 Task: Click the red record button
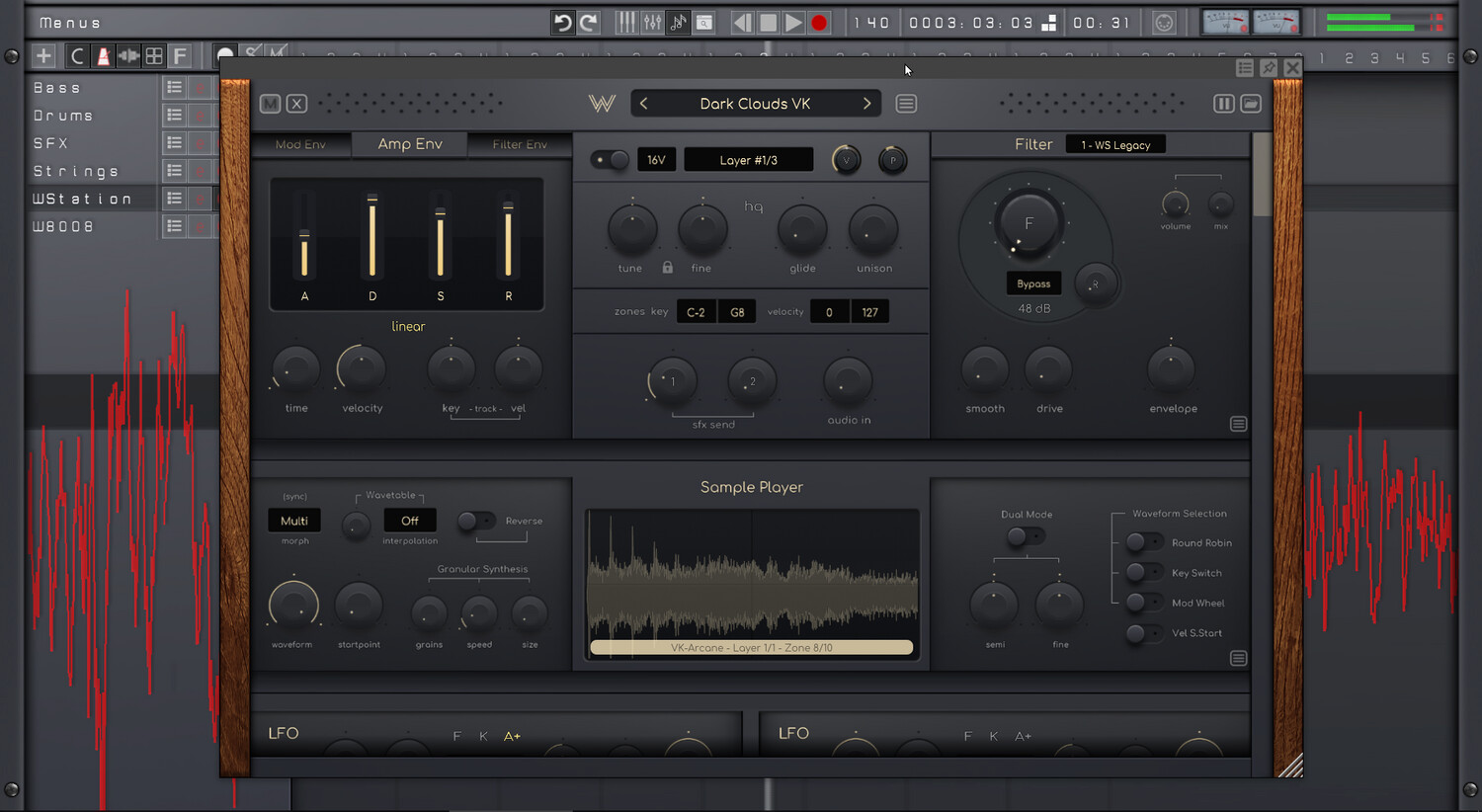pyautogui.click(x=819, y=22)
